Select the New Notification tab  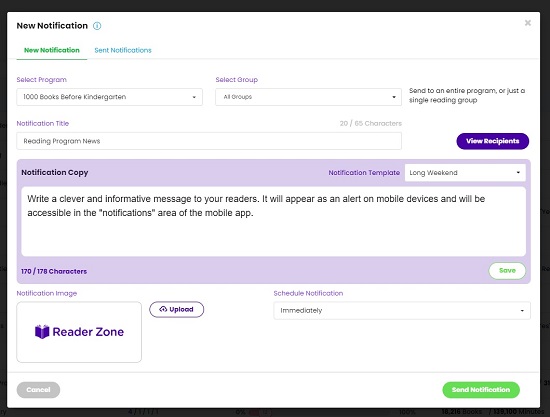[x=52, y=50]
